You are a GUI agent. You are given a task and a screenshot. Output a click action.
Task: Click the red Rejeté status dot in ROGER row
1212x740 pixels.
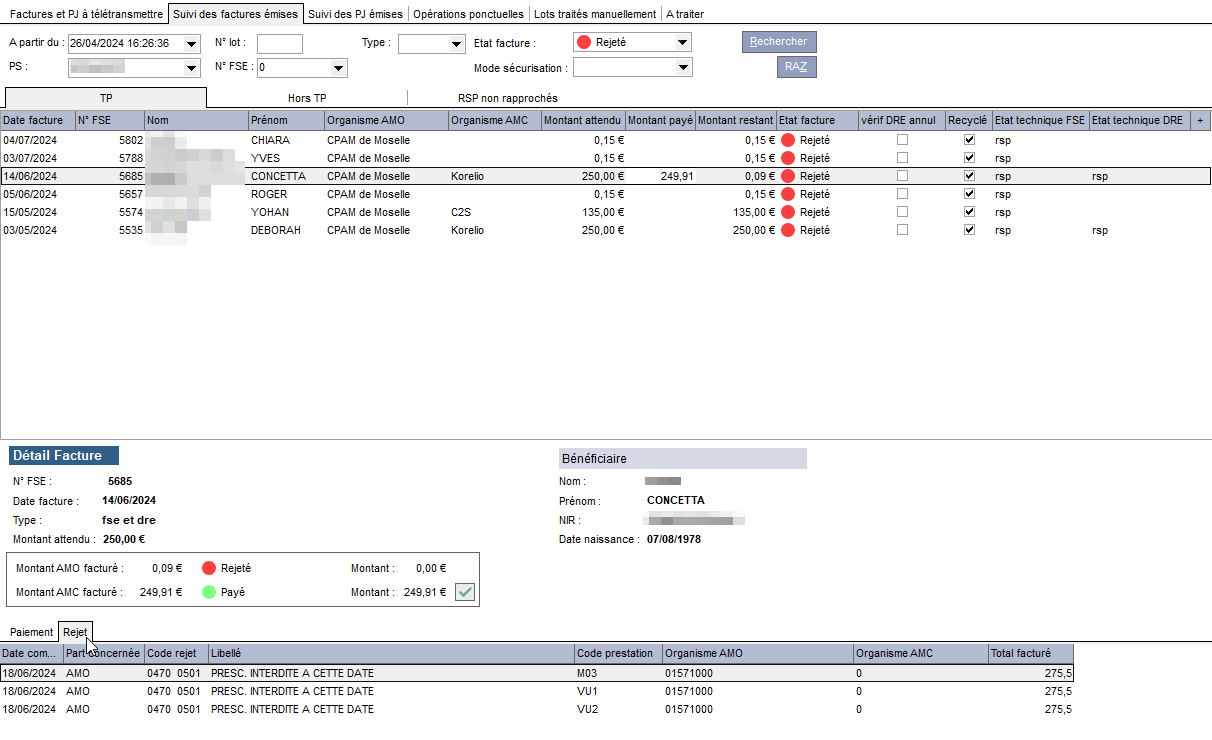(788, 194)
